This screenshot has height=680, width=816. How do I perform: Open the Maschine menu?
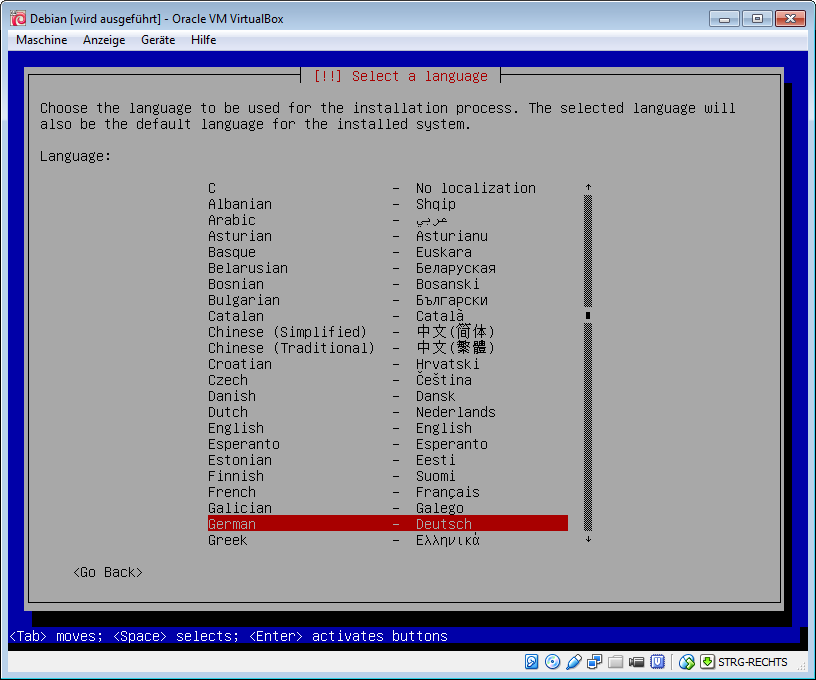click(42, 40)
